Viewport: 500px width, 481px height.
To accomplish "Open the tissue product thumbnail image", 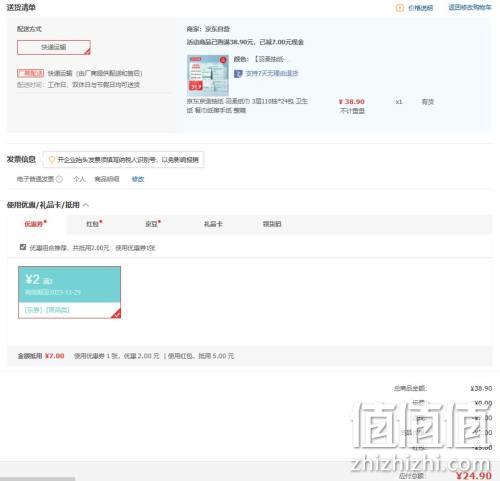I will click(x=208, y=75).
